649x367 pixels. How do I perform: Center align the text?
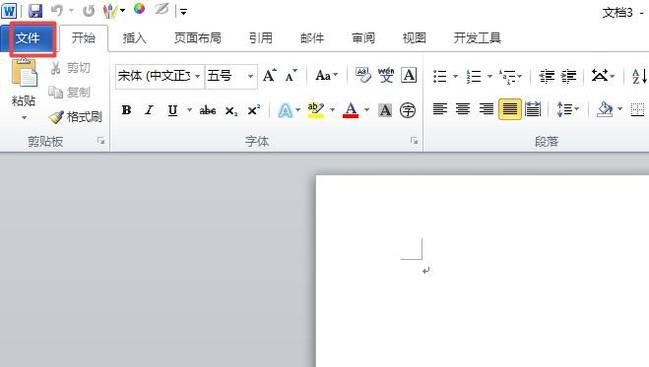(x=463, y=110)
